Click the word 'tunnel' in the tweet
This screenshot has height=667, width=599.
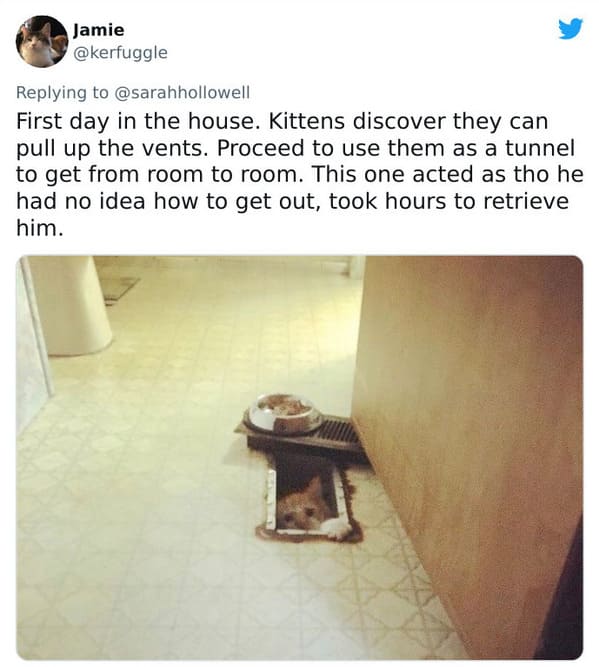(540, 148)
